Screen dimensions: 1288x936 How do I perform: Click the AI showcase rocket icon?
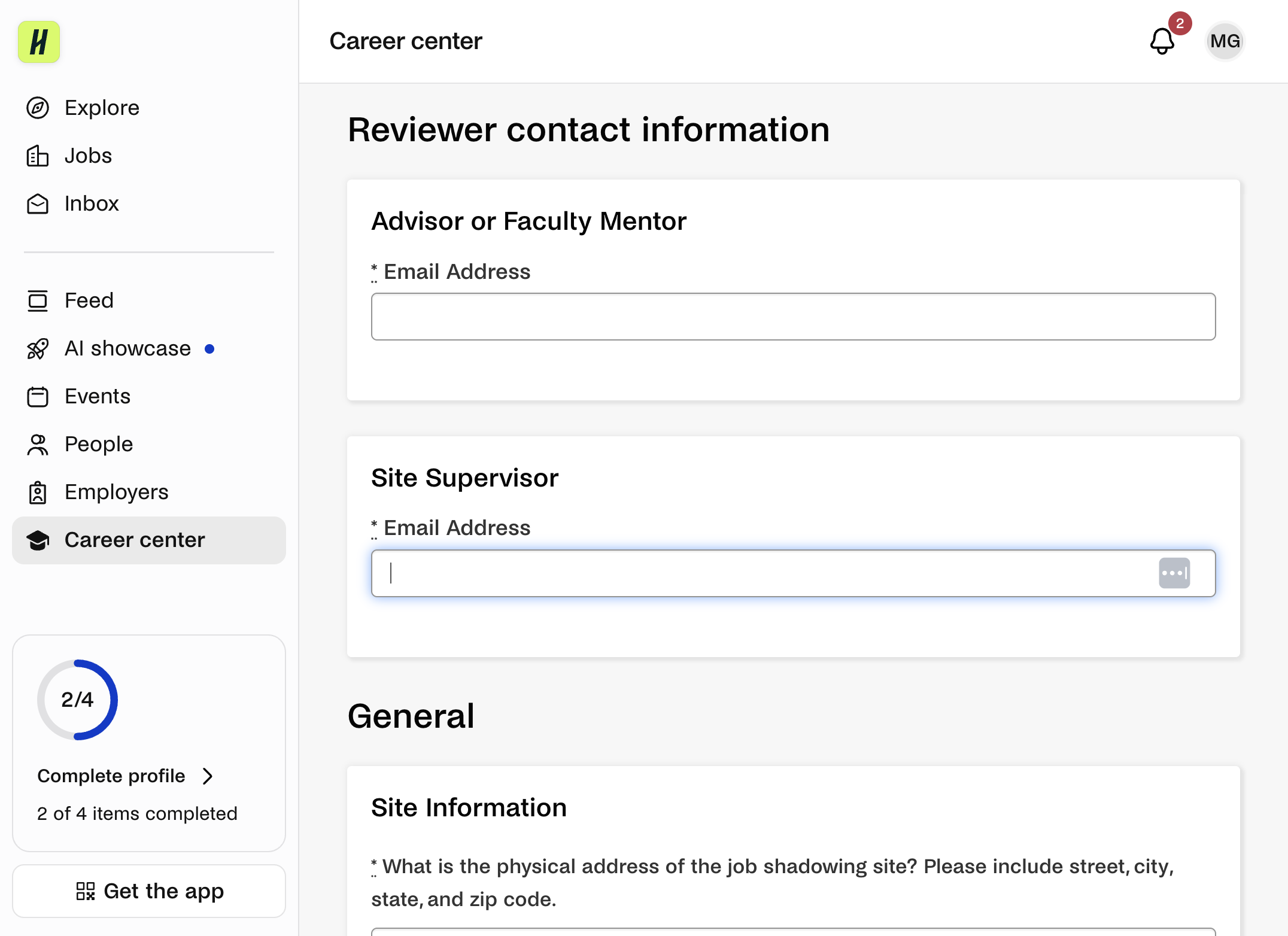38,348
